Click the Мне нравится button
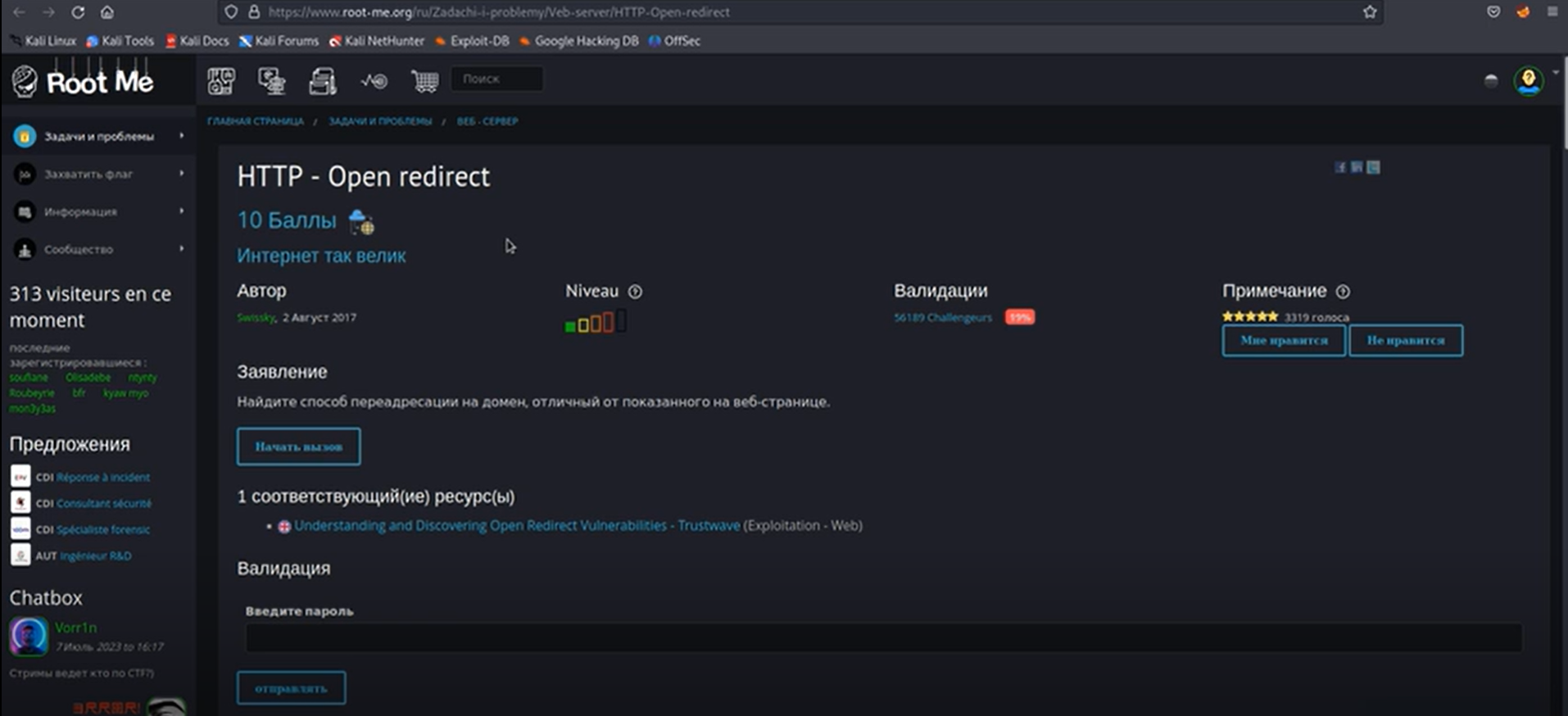 tap(1284, 341)
